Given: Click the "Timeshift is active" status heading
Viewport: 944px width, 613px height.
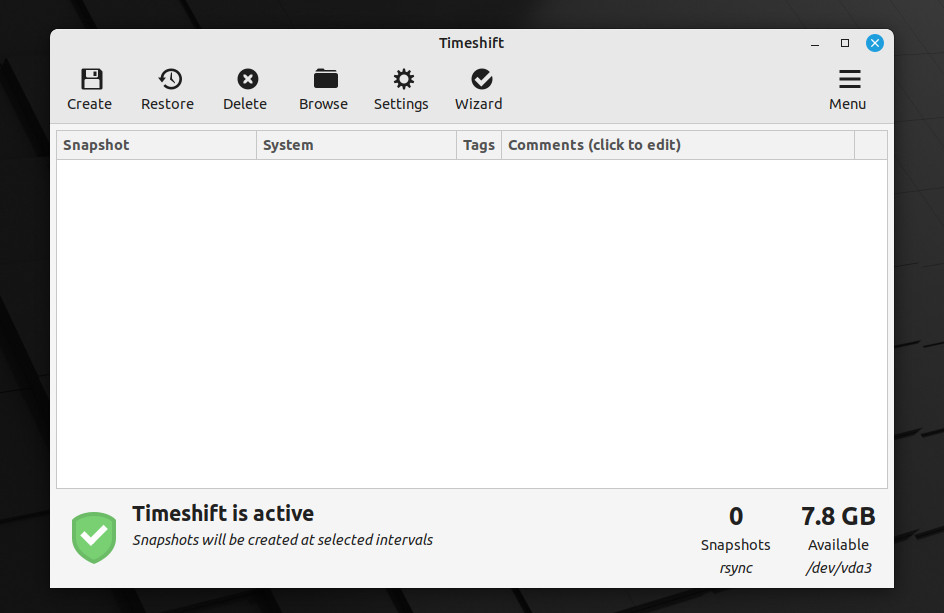Looking at the screenshot, I should (223, 514).
